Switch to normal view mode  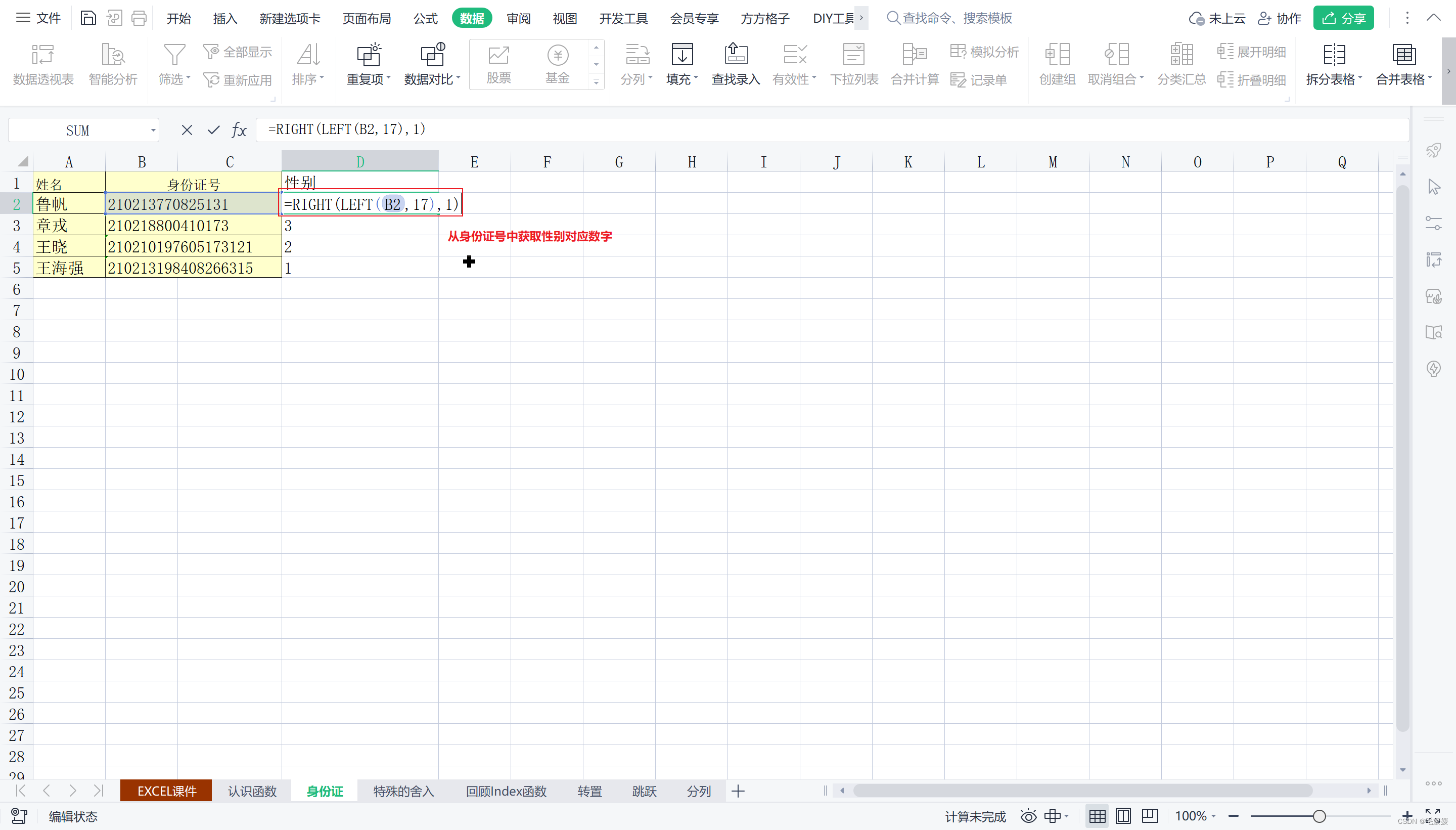coord(1097,816)
